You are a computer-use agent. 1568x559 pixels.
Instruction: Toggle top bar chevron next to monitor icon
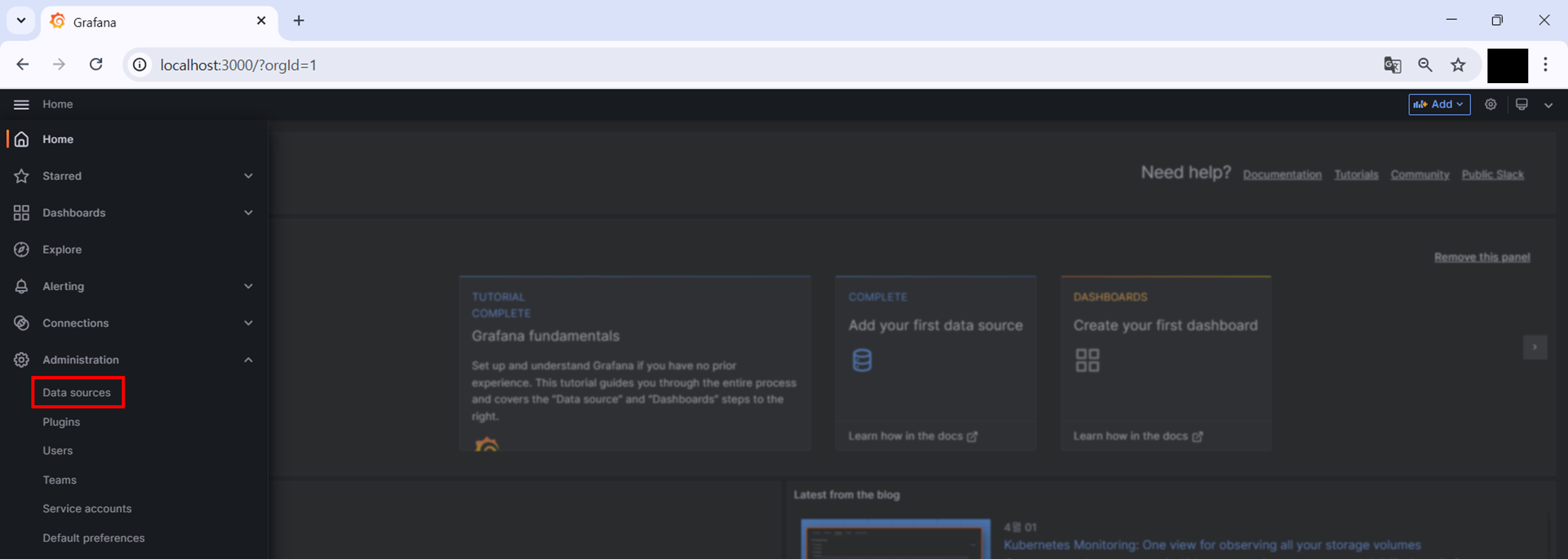click(1549, 105)
